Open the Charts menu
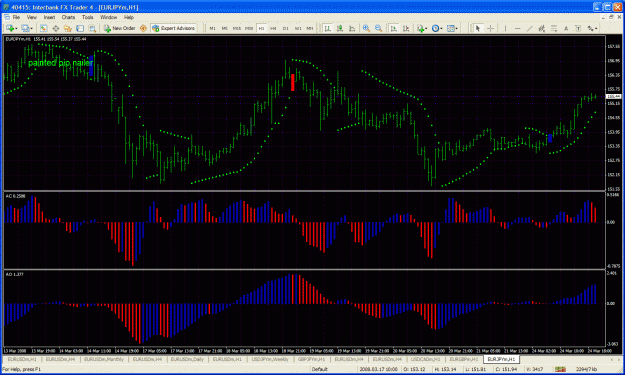 click(x=68, y=17)
